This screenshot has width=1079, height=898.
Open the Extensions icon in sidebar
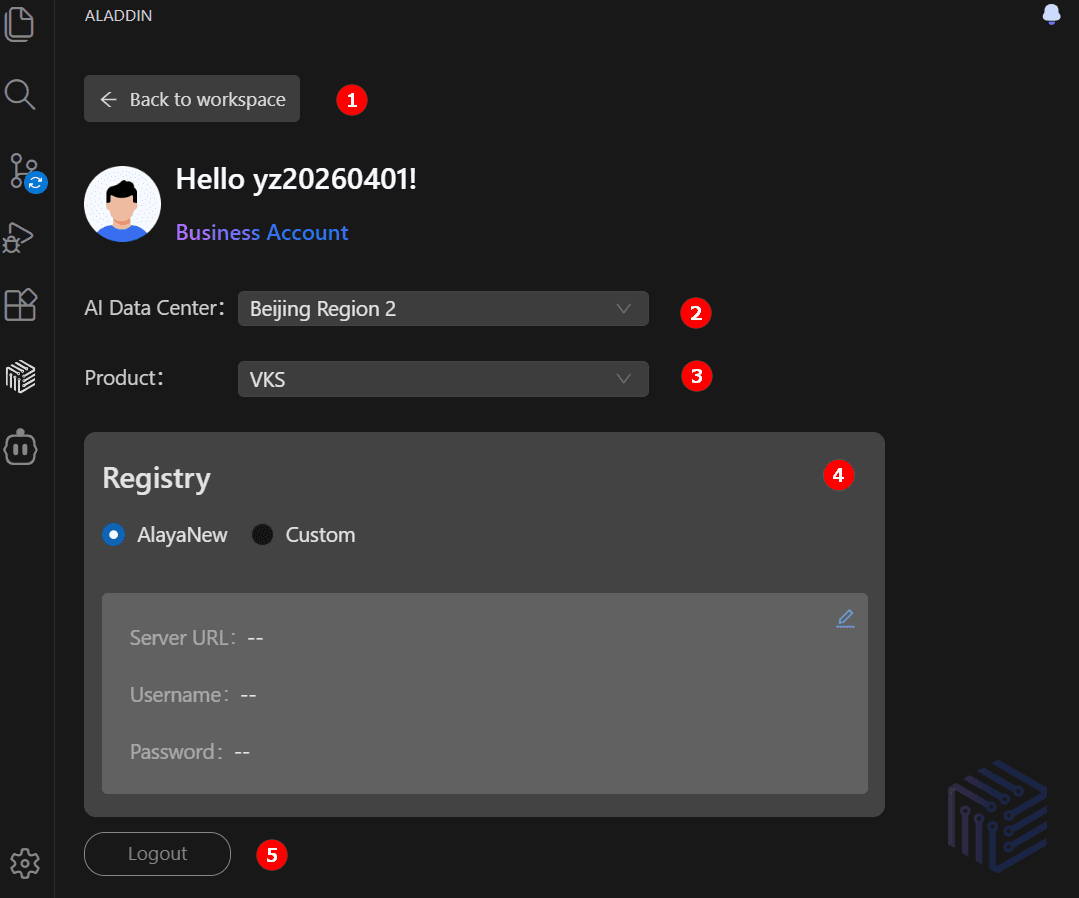tap(20, 305)
